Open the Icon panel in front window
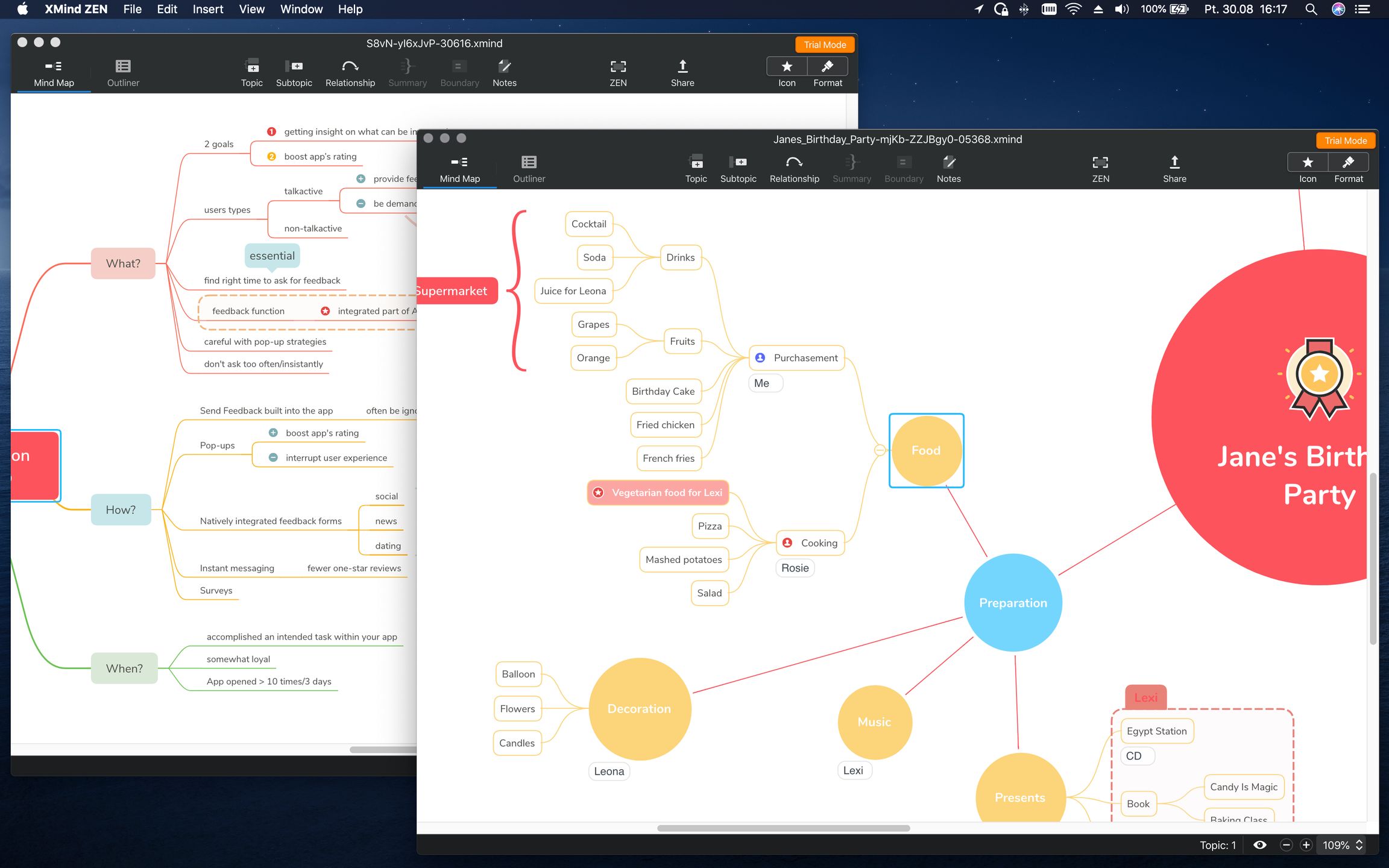This screenshot has width=1389, height=868. tap(1308, 163)
